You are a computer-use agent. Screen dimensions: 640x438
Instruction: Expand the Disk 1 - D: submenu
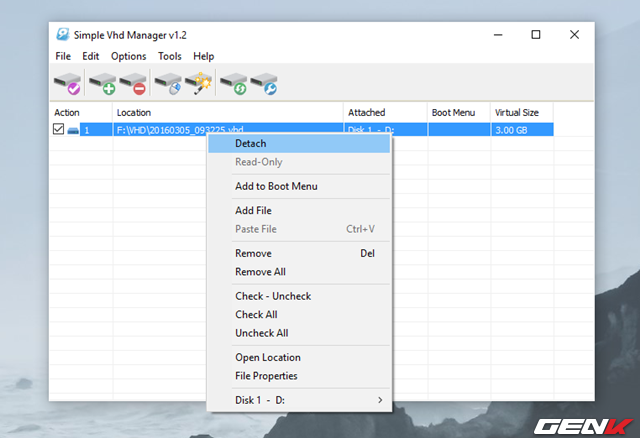[299, 400]
